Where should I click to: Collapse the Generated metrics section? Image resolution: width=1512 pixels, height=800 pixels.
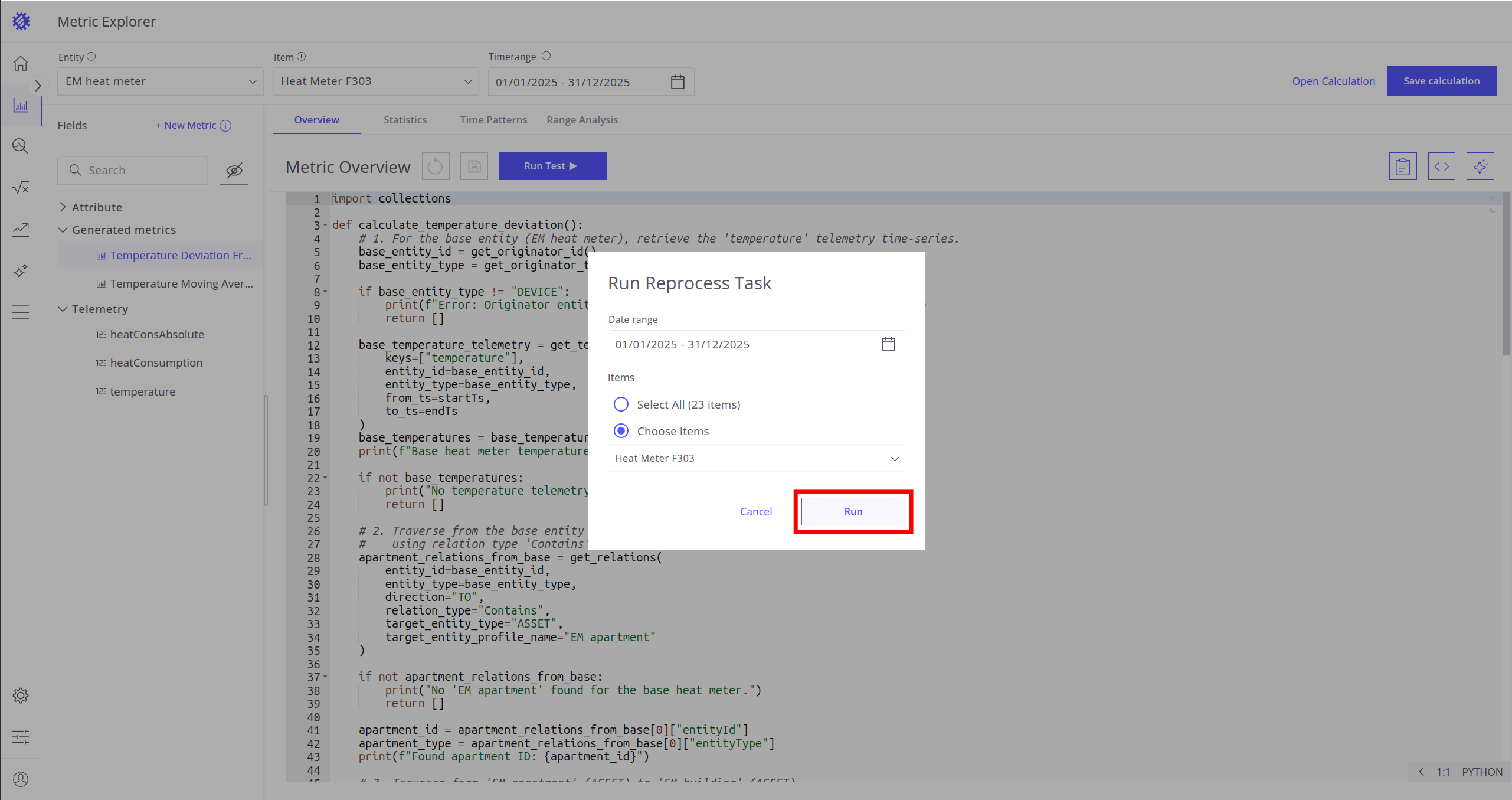[63, 230]
